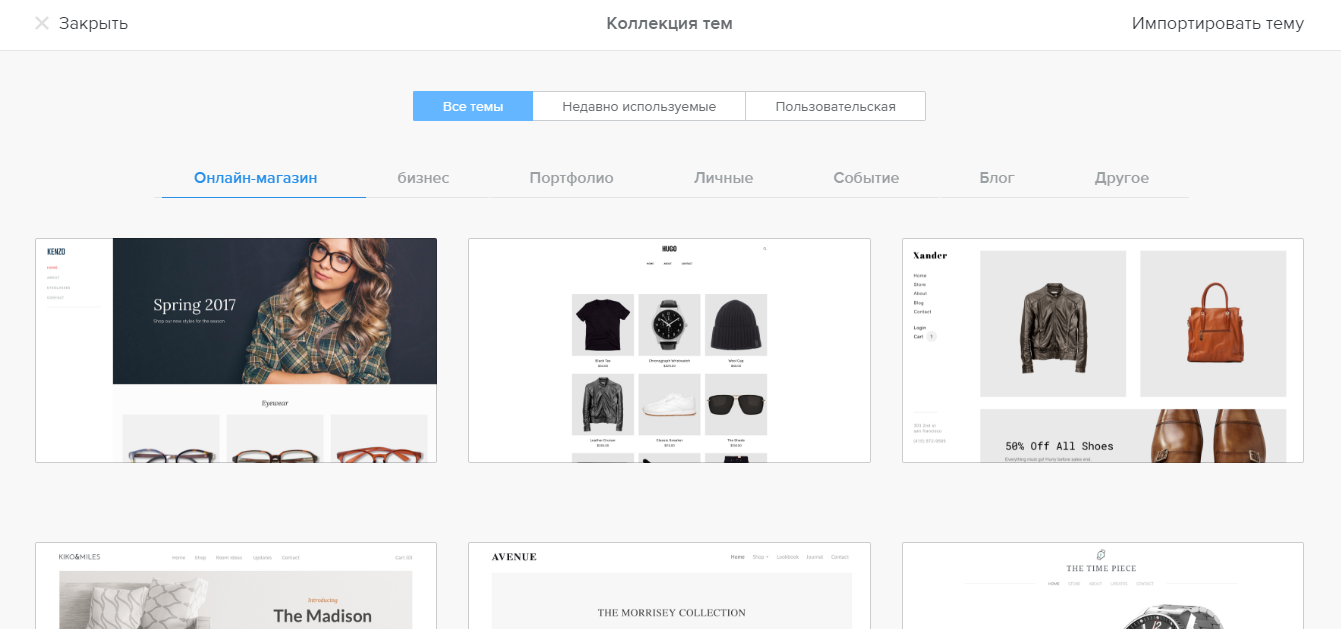Open the "Личные" theme category
Screen dimensions: 1341x629
723,177
